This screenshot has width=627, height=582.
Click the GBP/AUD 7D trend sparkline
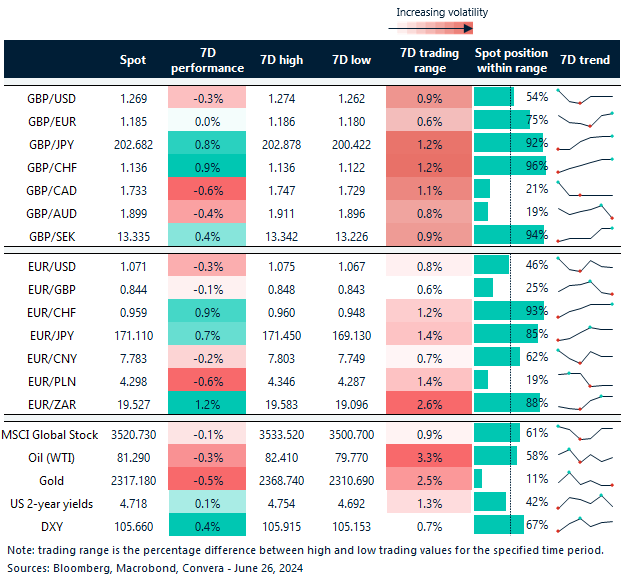(x=585, y=211)
